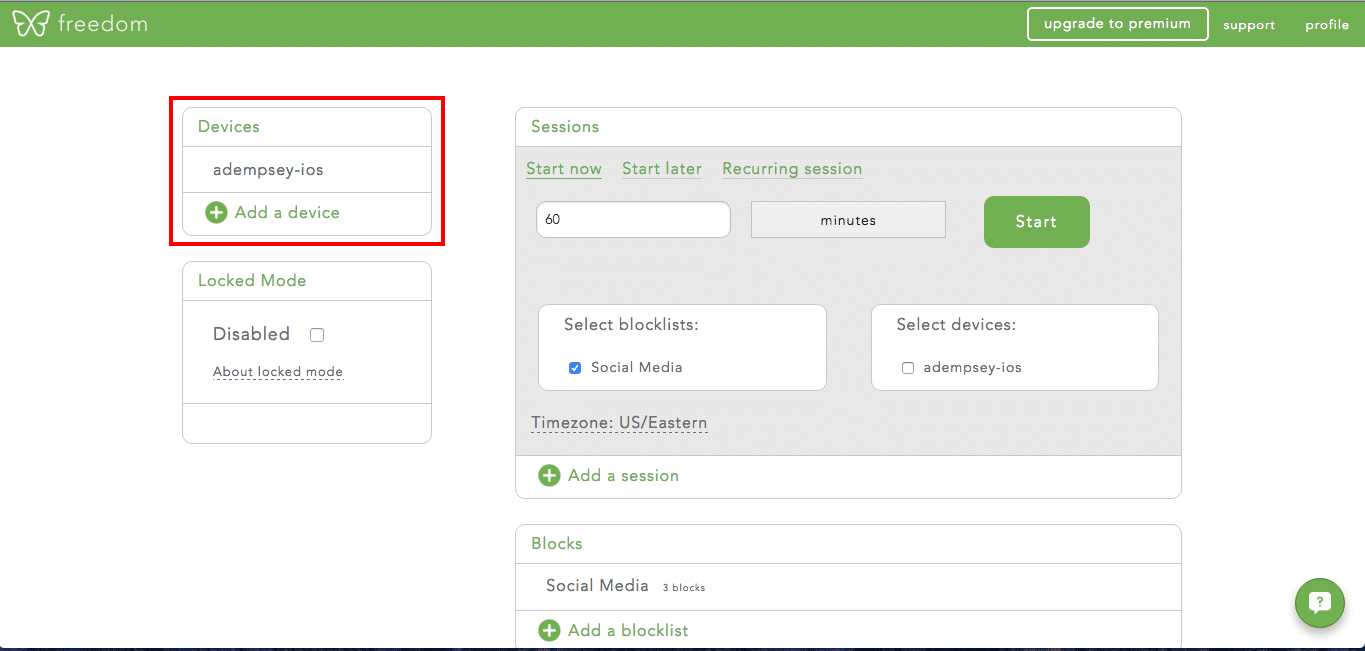
Task: Click the Social Media label under Select blocklists
Action: [x=636, y=367]
